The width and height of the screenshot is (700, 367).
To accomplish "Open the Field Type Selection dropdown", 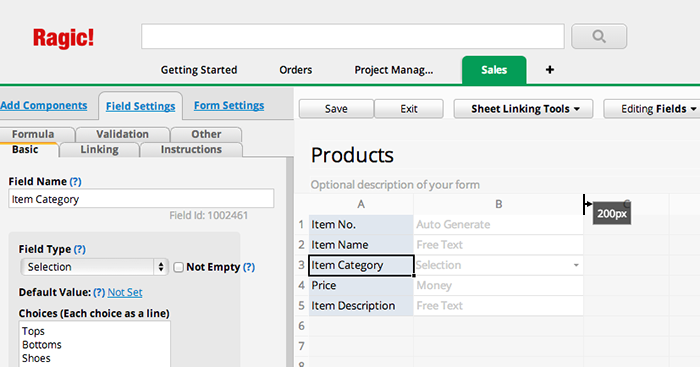I will click(94, 267).
